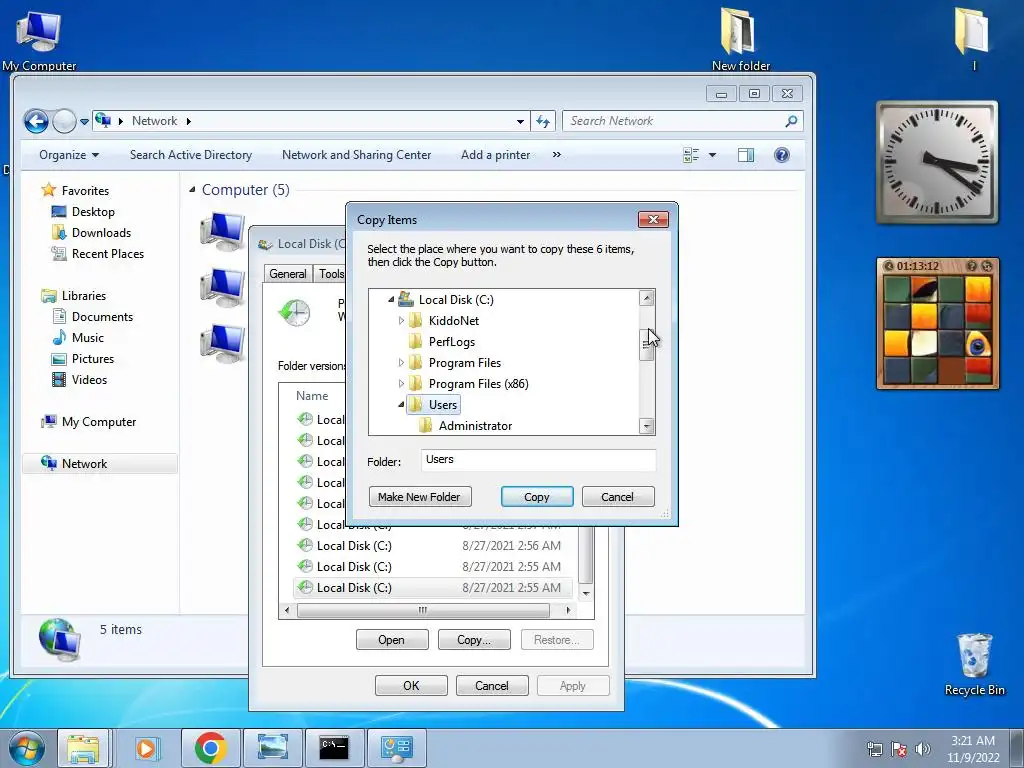Viewport: 1024px width, 768px height.
Task: Click the Name column header in versions list
Action: click(x=312, y=396)
